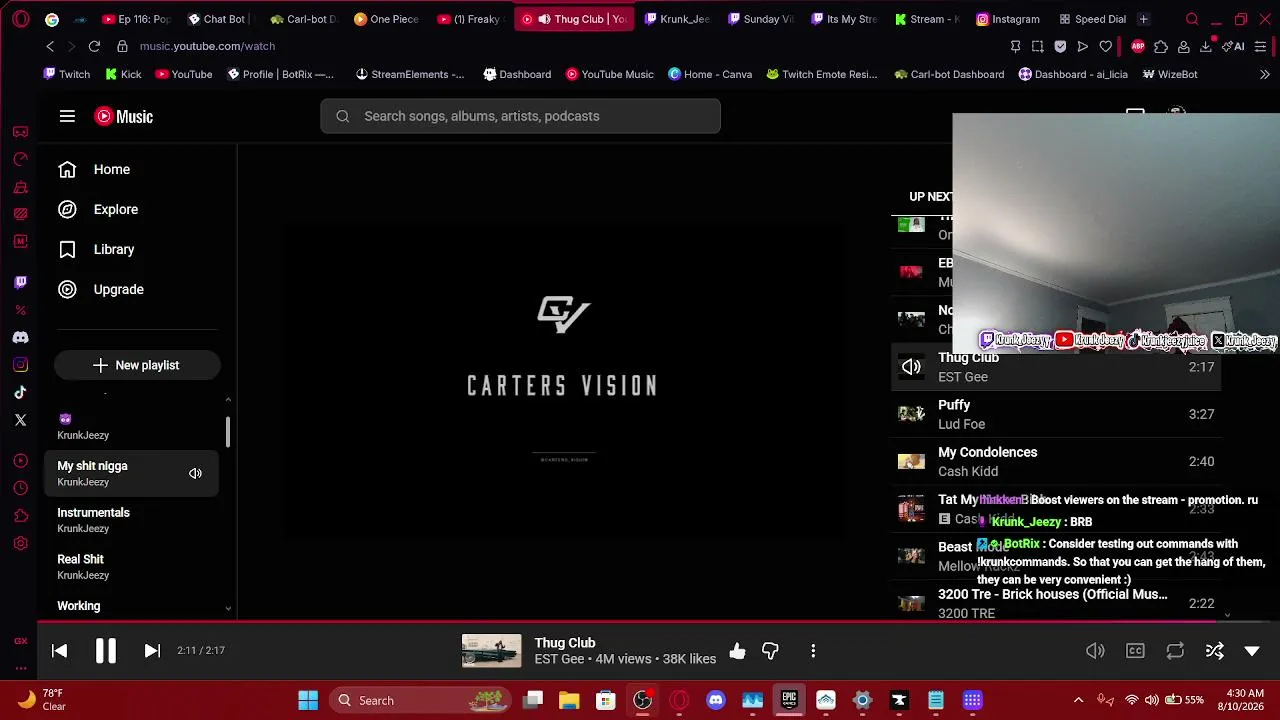Click the address bar URL
Viewport: 1280px width, 720px height.
click(x=207, y=46)
